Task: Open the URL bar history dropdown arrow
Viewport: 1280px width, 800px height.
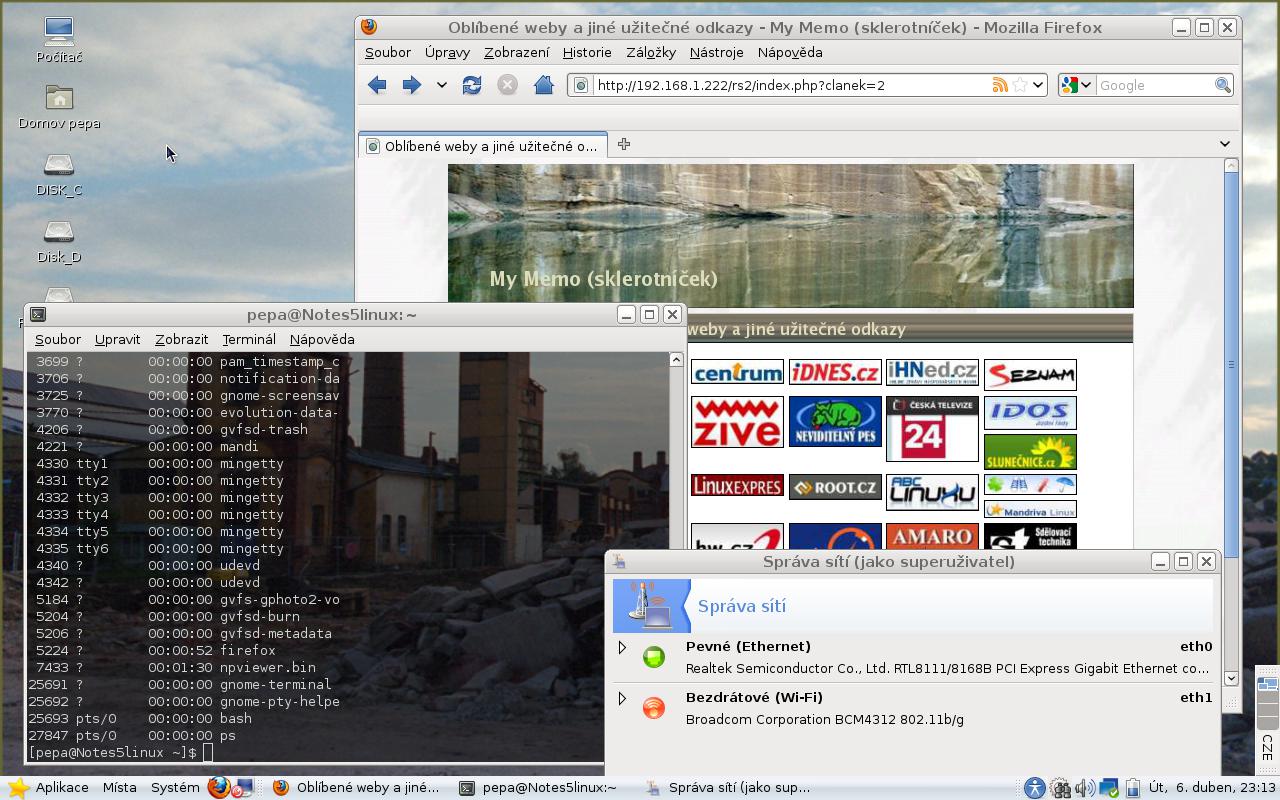Action: pos(1038,85)
